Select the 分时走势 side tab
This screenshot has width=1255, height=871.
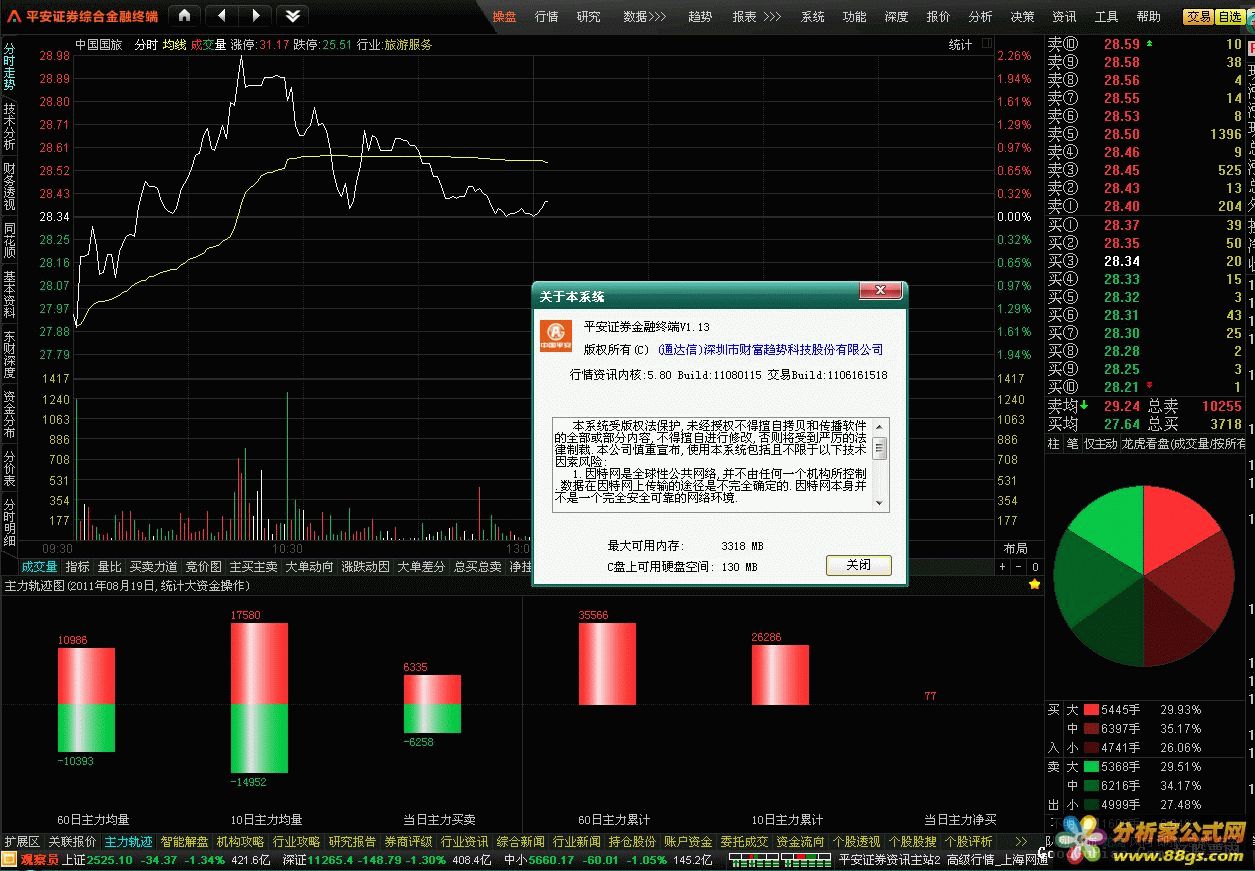9,66
